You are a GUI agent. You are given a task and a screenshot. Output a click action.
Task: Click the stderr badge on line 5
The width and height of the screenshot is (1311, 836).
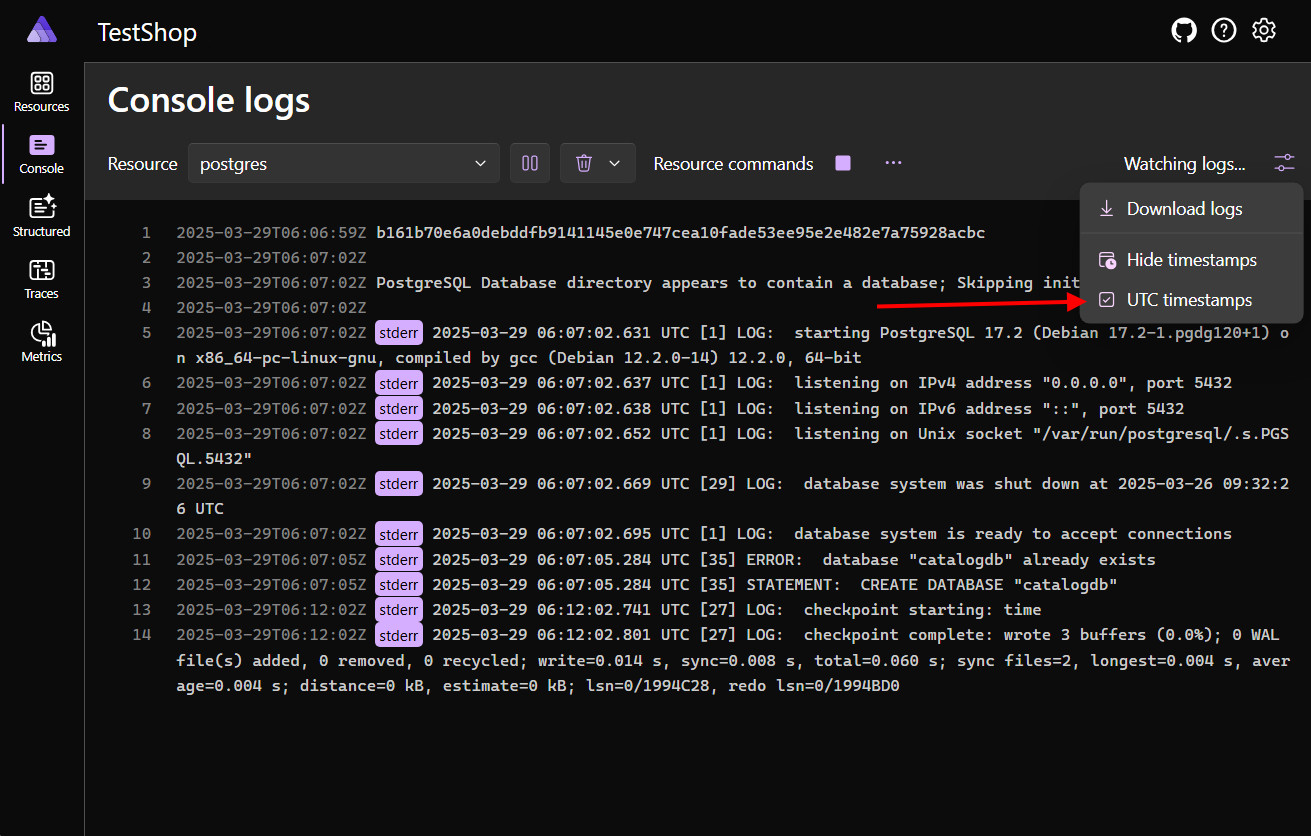398,331
